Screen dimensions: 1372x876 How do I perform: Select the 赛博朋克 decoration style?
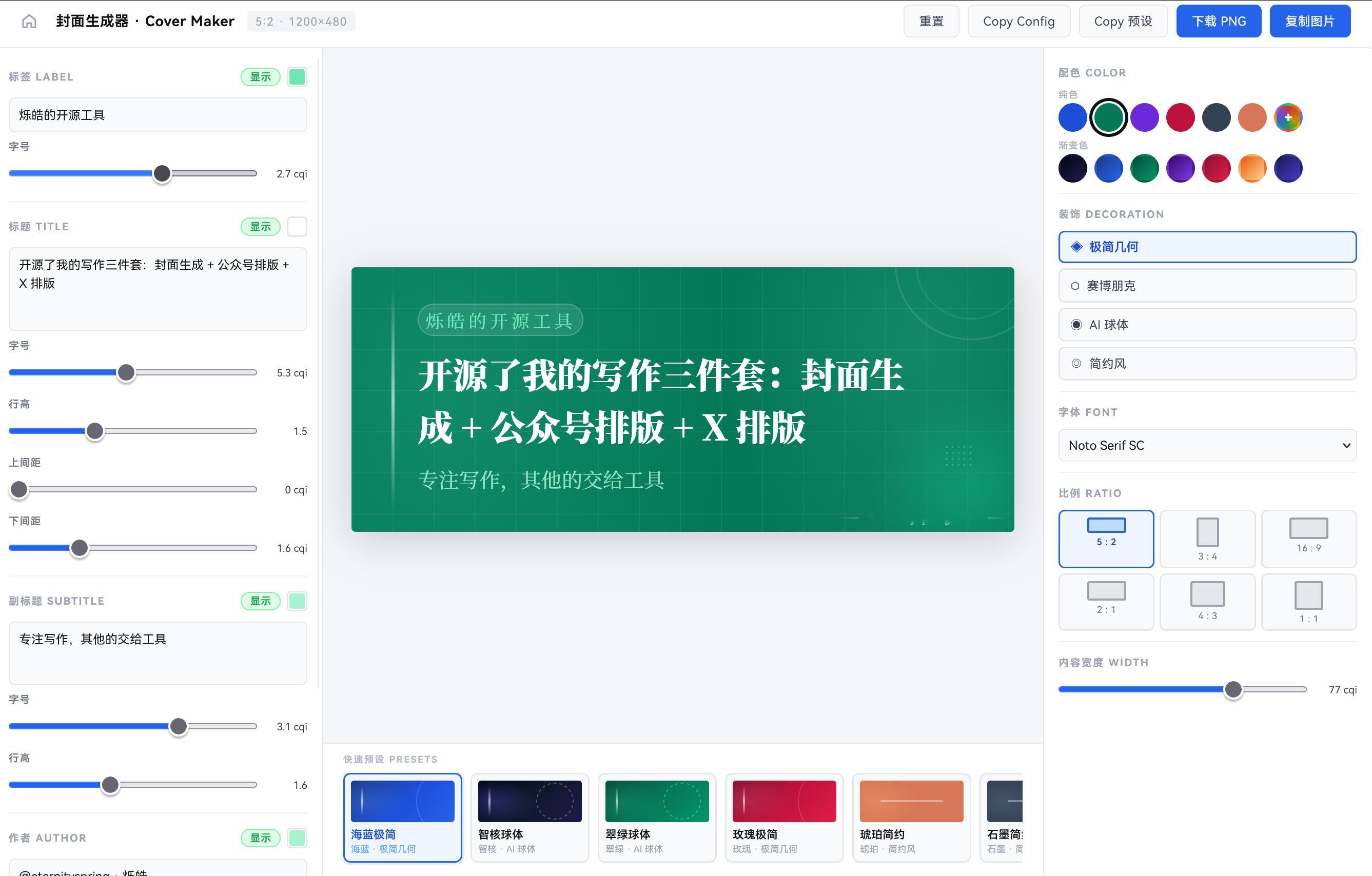(1207, 285)
